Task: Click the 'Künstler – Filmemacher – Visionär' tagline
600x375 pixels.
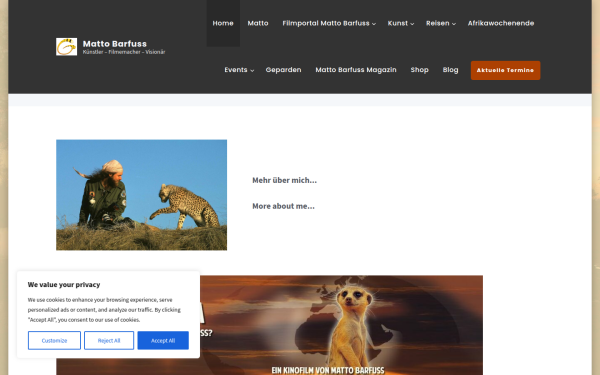Action: (x=124, y=52)
